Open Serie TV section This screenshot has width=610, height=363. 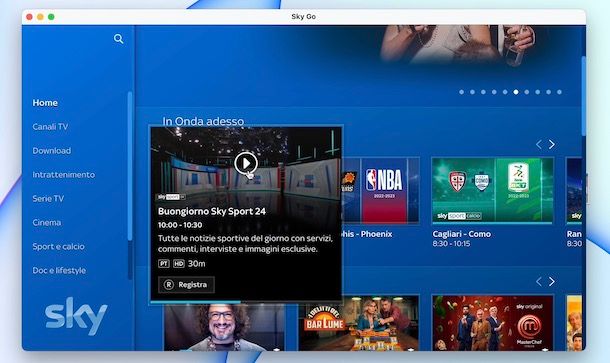48,198
